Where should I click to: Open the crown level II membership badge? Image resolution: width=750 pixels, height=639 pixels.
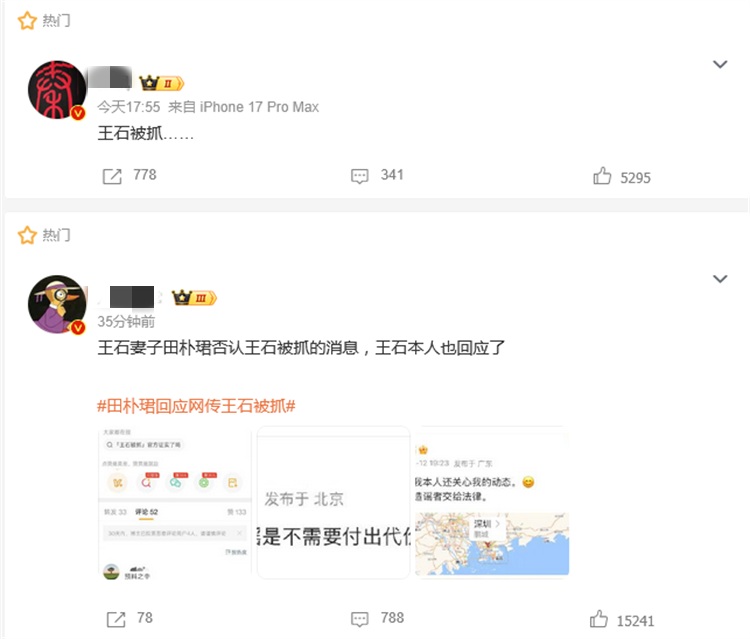[161, 83]
